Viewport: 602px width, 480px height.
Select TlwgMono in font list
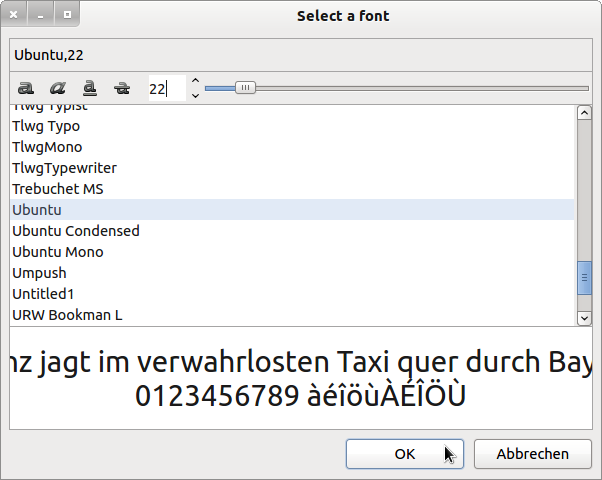(x=47, y=147)
